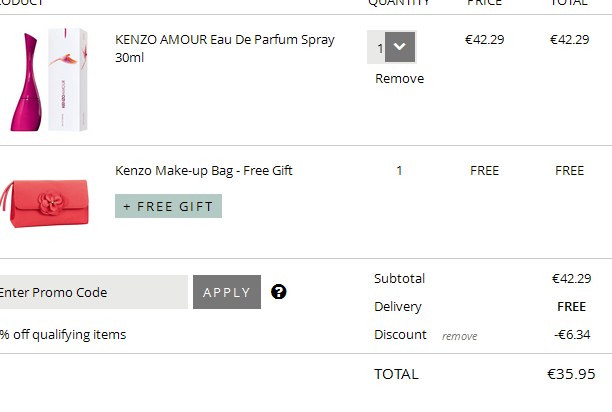Click the off qualifying items promo text
The image size is (612, 412).
63,335
